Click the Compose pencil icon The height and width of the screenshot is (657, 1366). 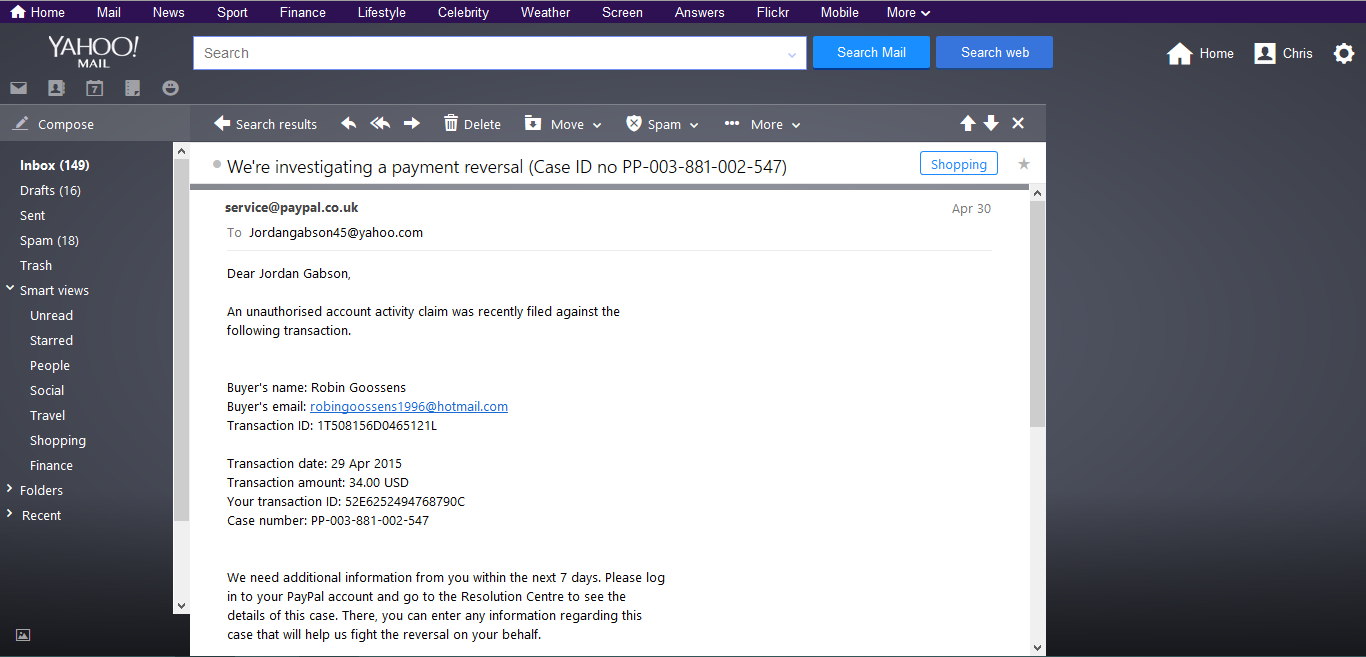20,124
